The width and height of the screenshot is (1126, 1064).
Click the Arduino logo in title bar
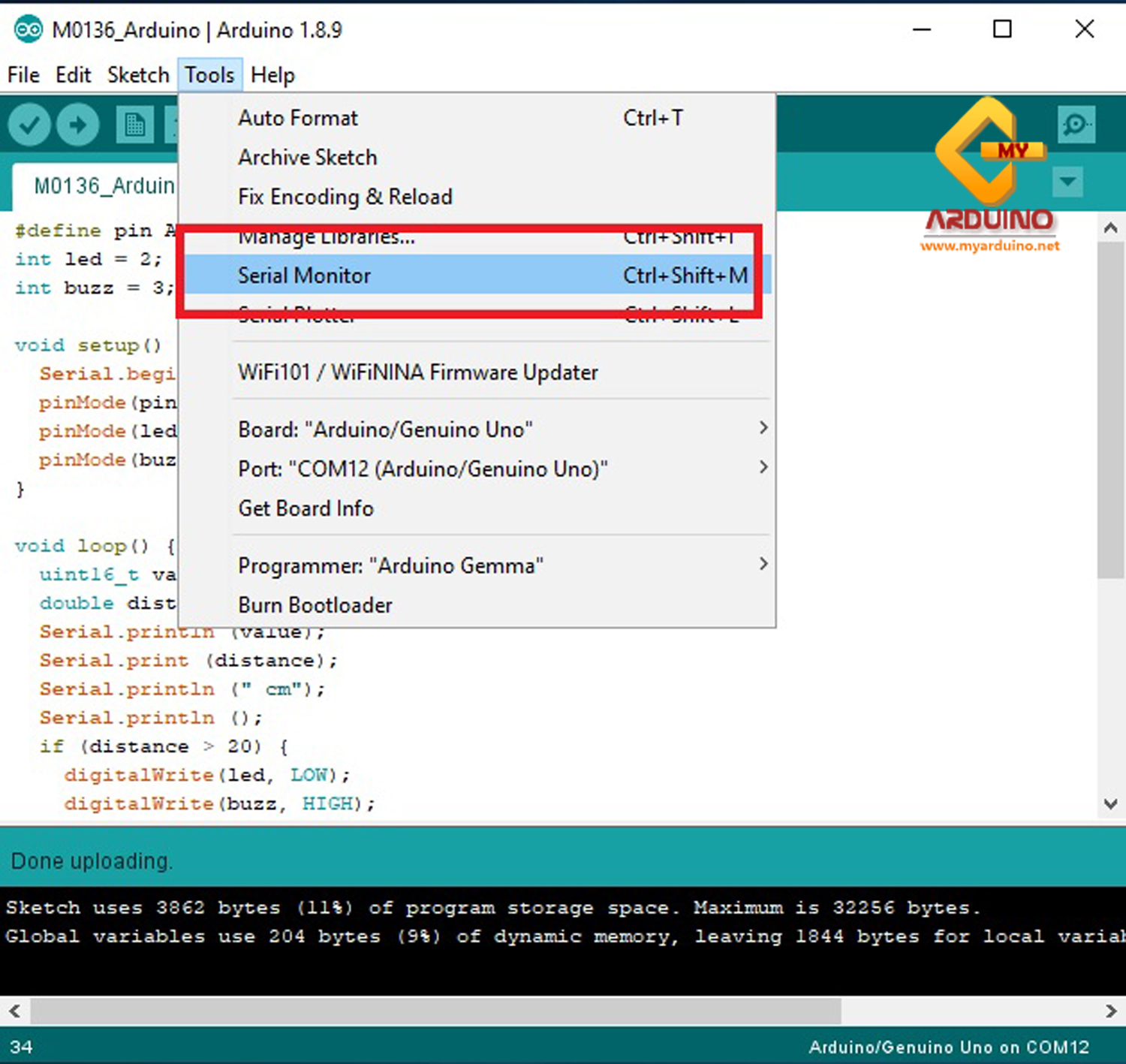(x=29, y=30)
